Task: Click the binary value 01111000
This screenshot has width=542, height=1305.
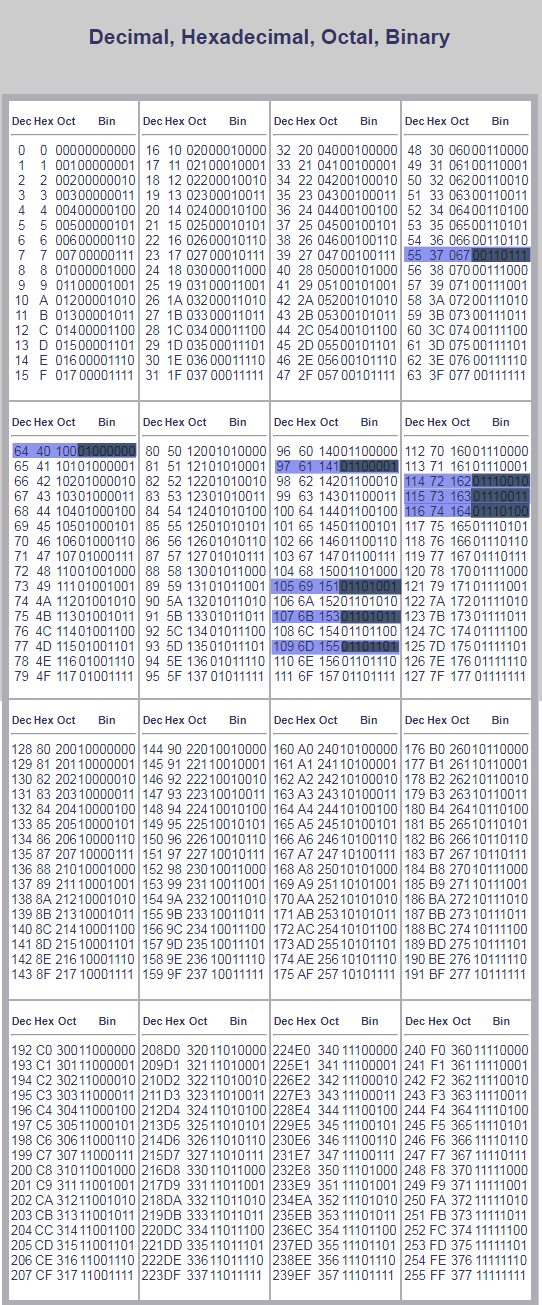Action: [499, 571]
